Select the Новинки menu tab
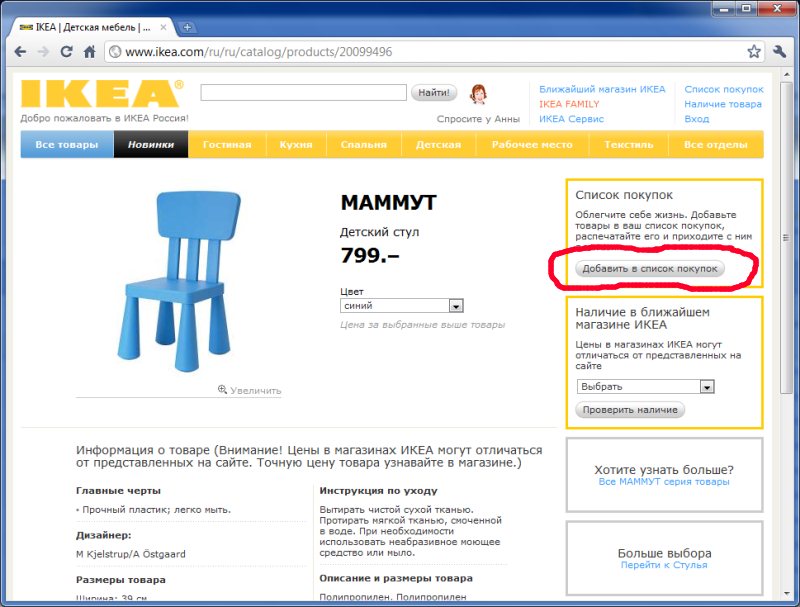Viewport: 800px width, 607px height. coord(150,145)
